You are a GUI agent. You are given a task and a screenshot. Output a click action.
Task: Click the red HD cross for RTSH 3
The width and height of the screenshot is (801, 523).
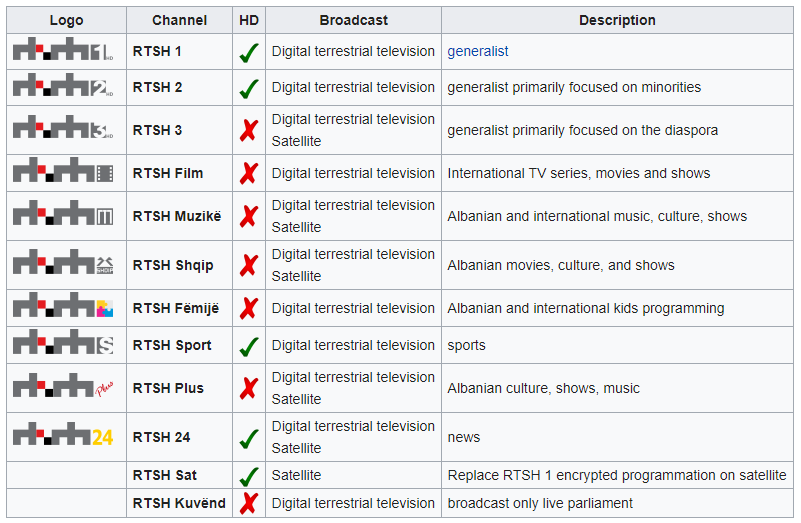(x=249, y=130)
